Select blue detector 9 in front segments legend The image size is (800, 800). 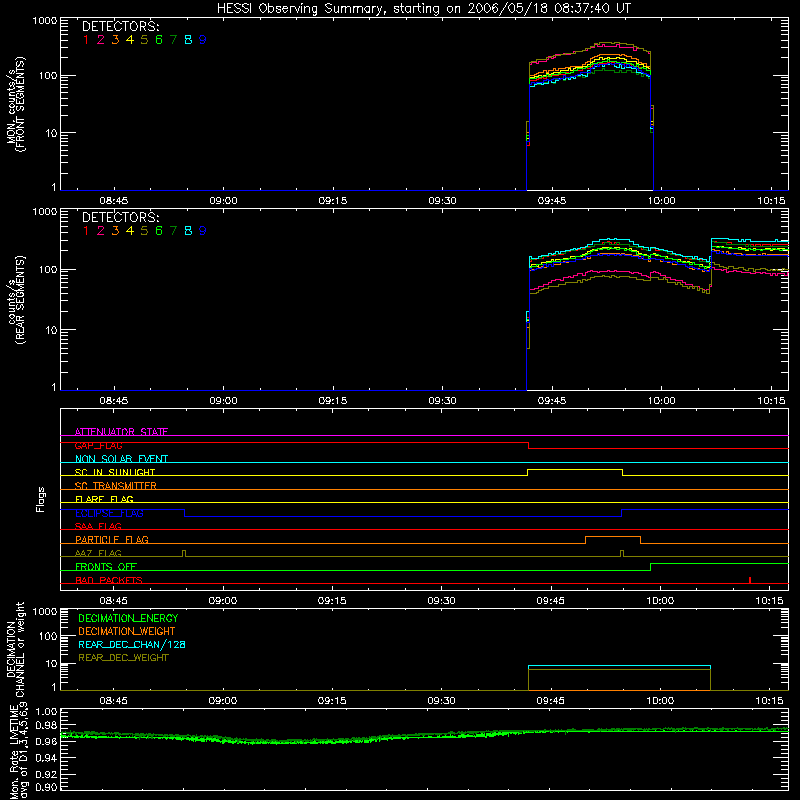(203, 40)
